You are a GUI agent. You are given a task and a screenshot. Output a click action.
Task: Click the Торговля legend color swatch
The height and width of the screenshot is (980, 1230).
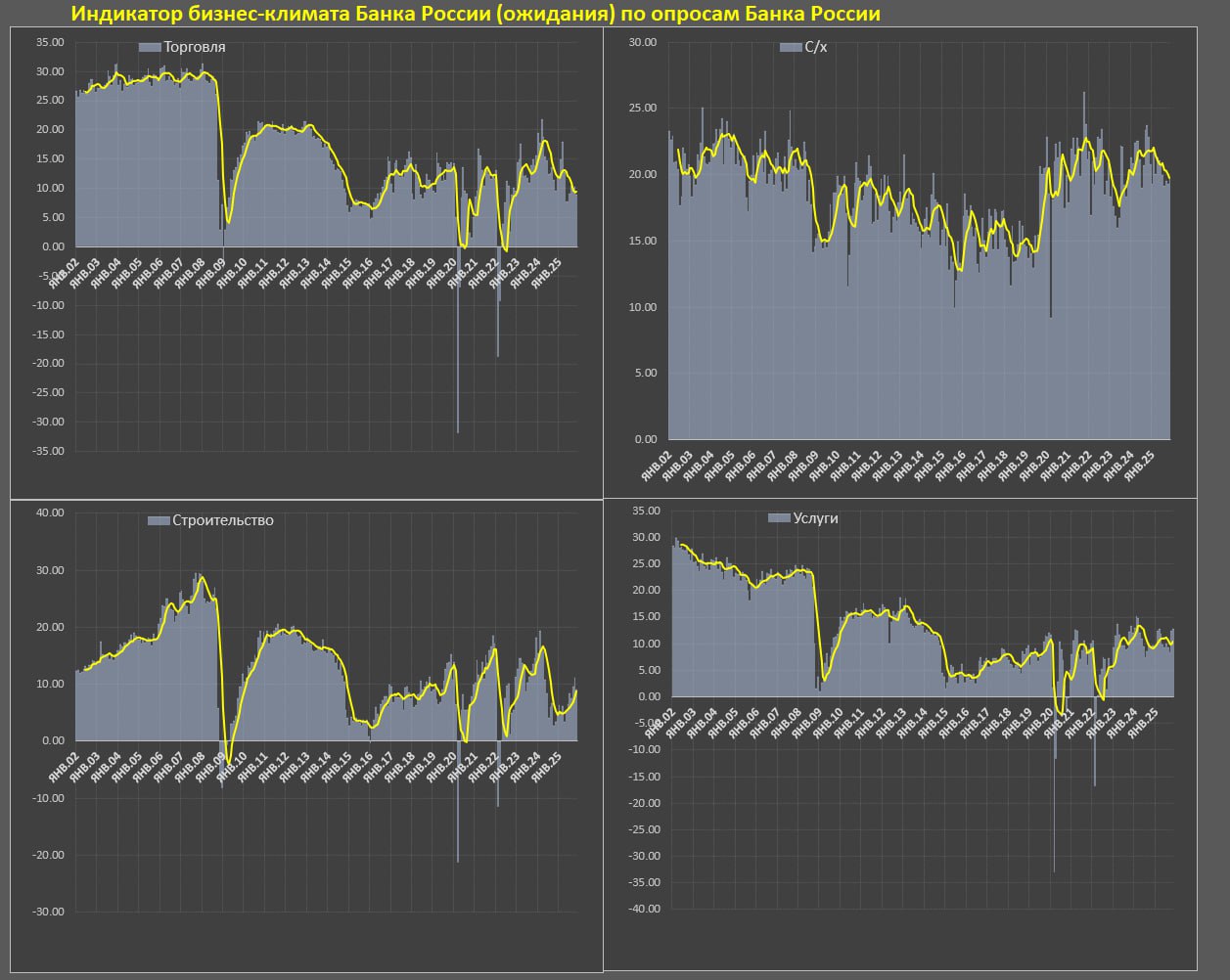tap(149, 47)
